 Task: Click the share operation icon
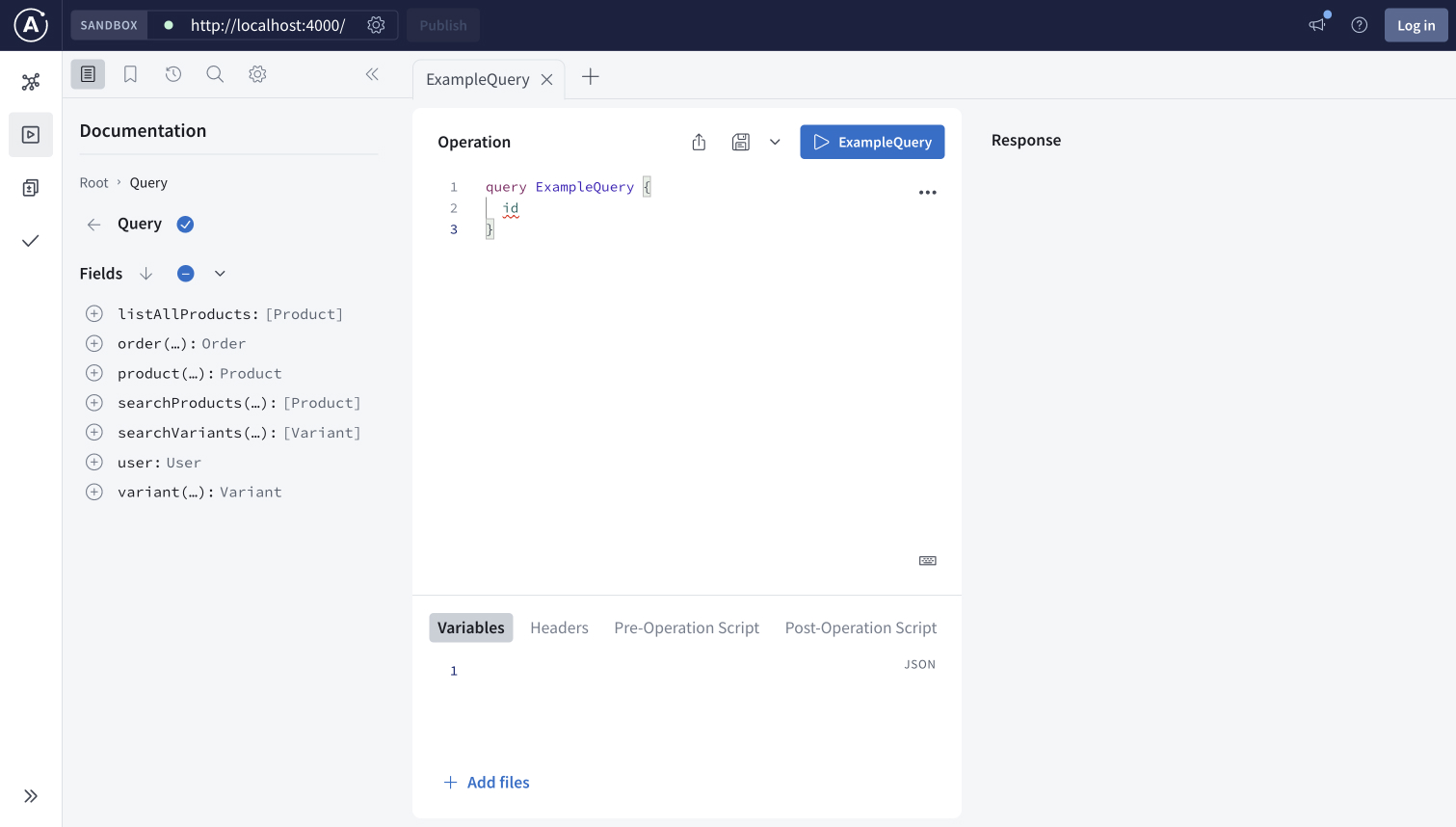[699, 142]
